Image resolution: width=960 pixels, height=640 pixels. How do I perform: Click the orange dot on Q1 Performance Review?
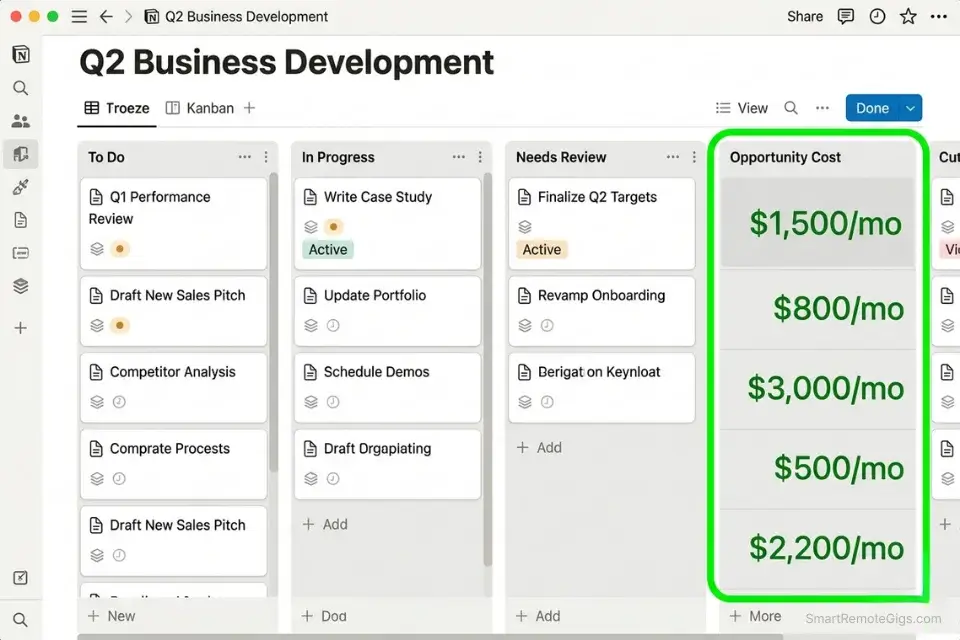click(x=120, y=249)
